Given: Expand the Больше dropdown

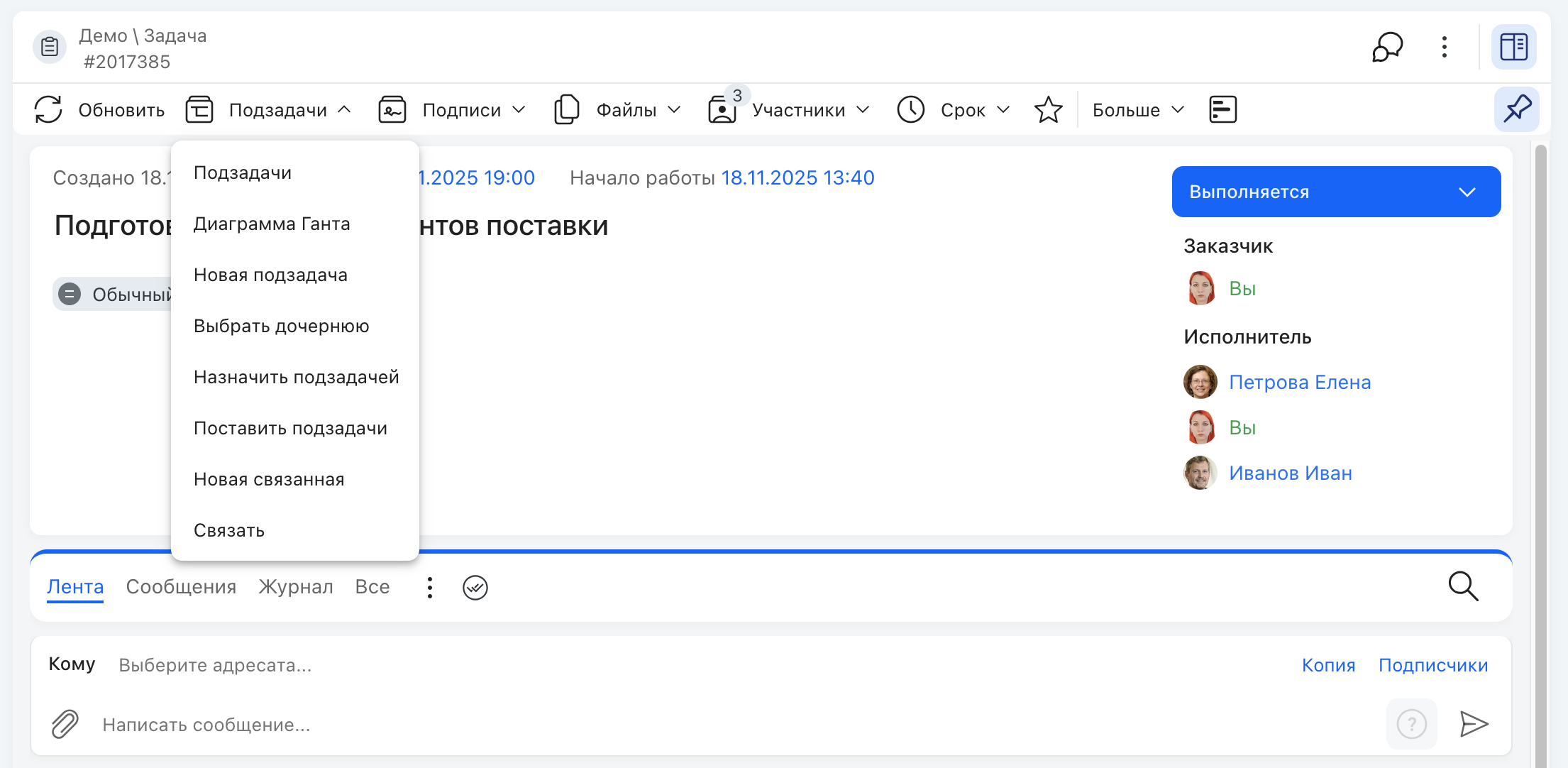Looking at the screenshot, I should coord(1178,109).
